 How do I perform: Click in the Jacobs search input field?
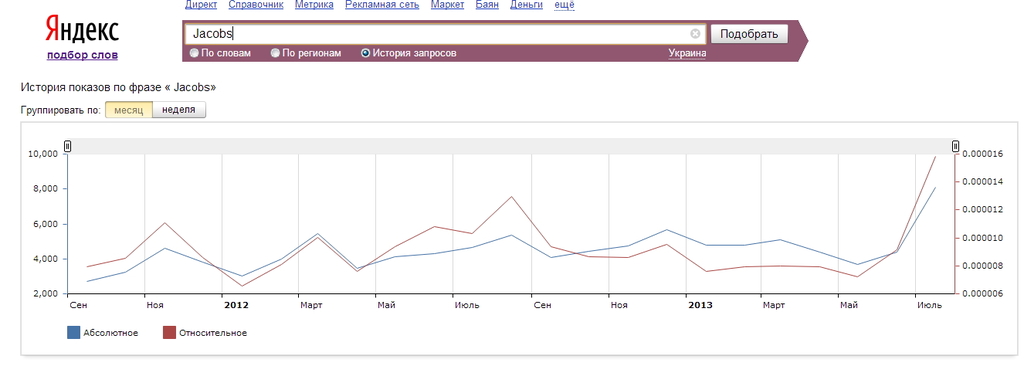point(438,34)
